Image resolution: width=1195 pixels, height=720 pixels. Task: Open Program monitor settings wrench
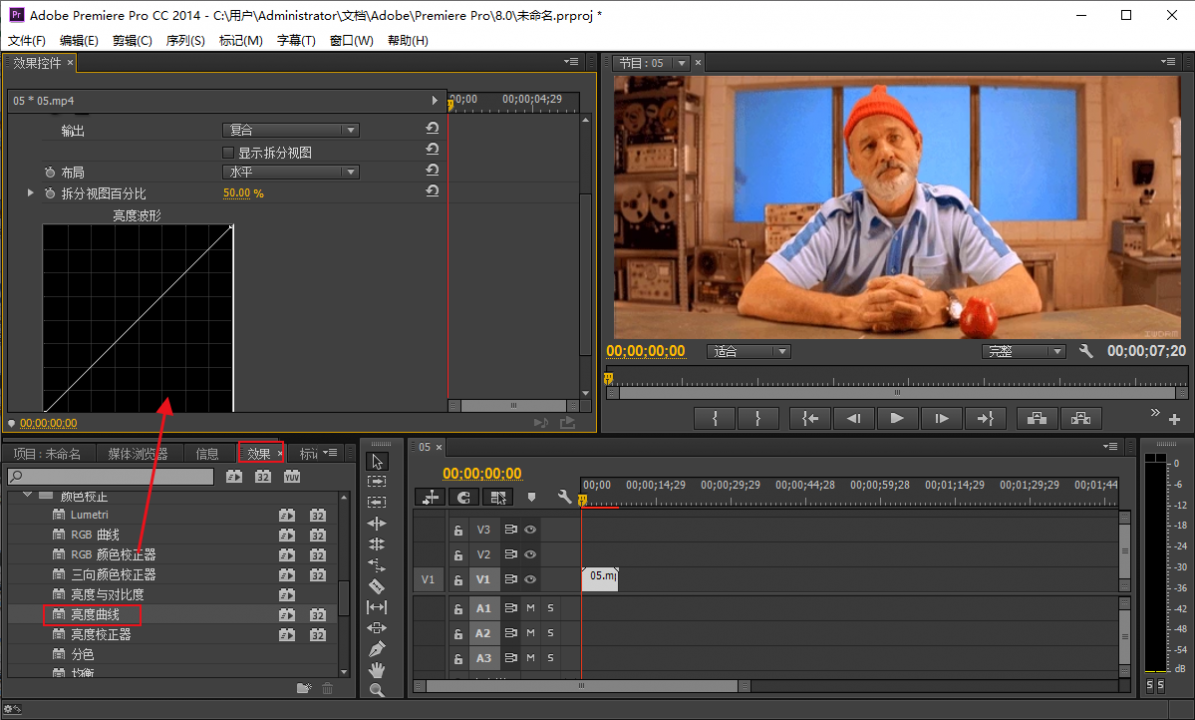click(1086, 351)
